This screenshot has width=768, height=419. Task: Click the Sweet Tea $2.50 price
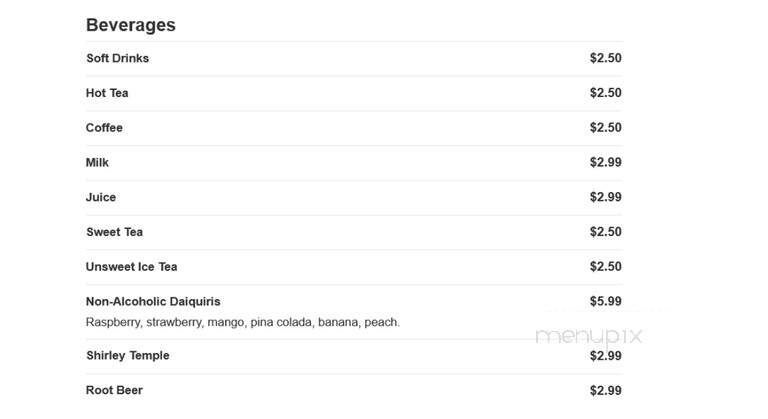click(x=606, y=232)
